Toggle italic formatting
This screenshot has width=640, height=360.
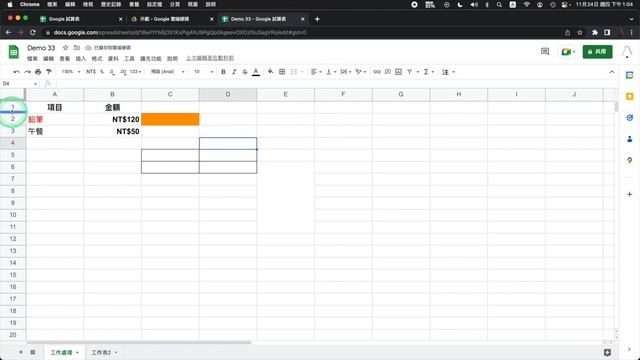tap(234, 72)
